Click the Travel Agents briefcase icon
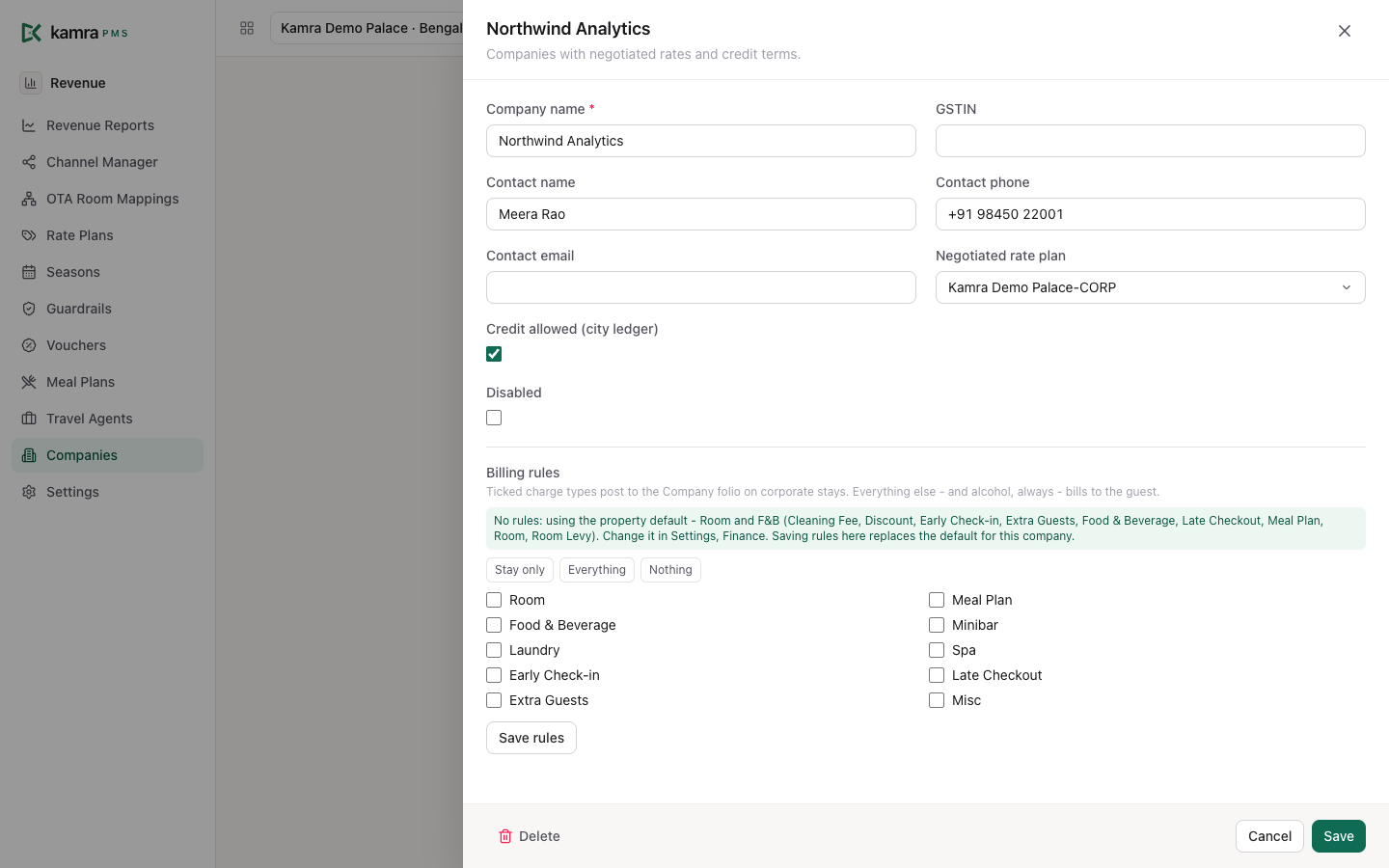1389x868 pixels. (29, 419)
